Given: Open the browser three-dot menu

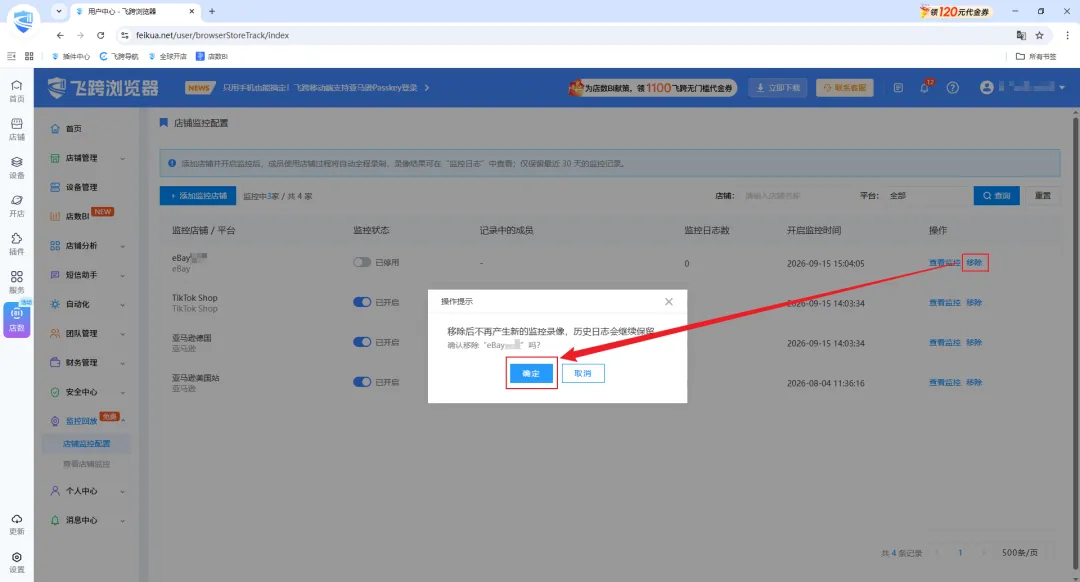Looking at the screenshot, I should [x=1068, y=35].
